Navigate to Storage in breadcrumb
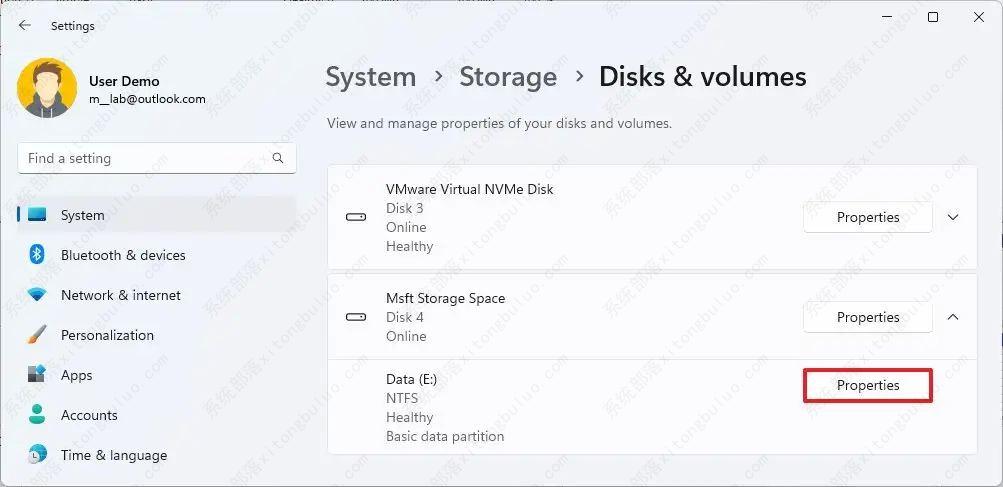Viewport: 1003px width, 487px height. 507,77
